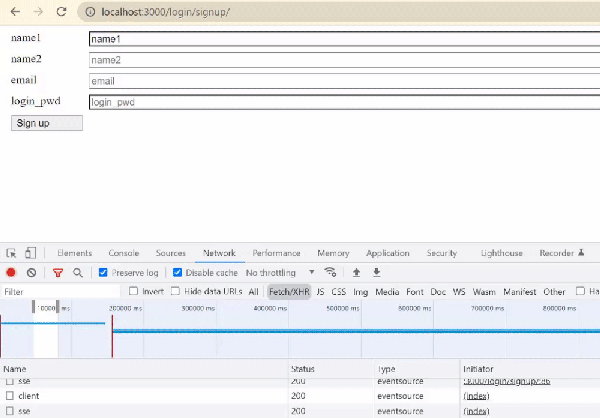Uncheck the Preserve log checkbox
This screenshot has width=600, height=418.
click(x=102, y=272)
